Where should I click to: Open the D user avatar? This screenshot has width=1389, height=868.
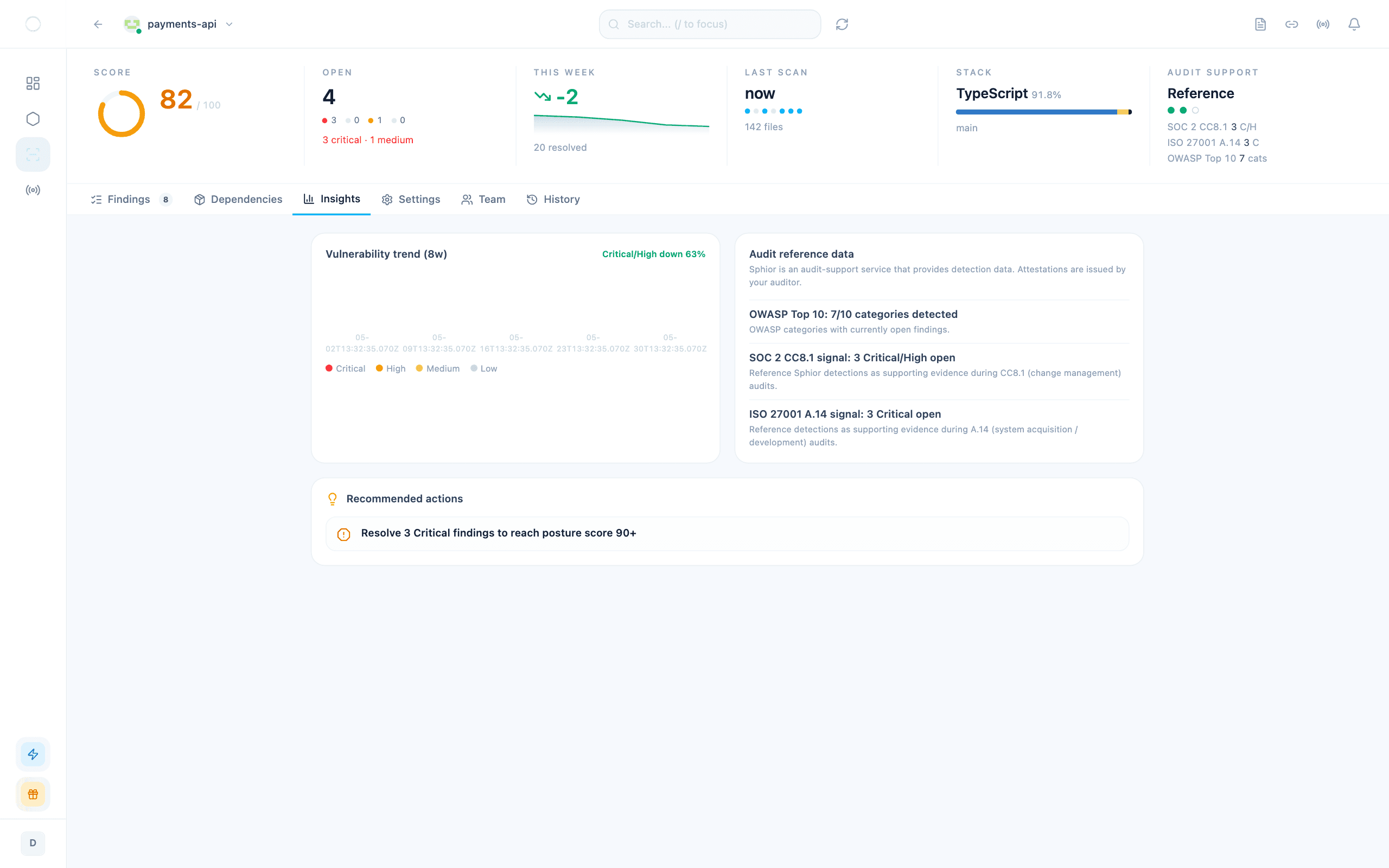[33, 843]
